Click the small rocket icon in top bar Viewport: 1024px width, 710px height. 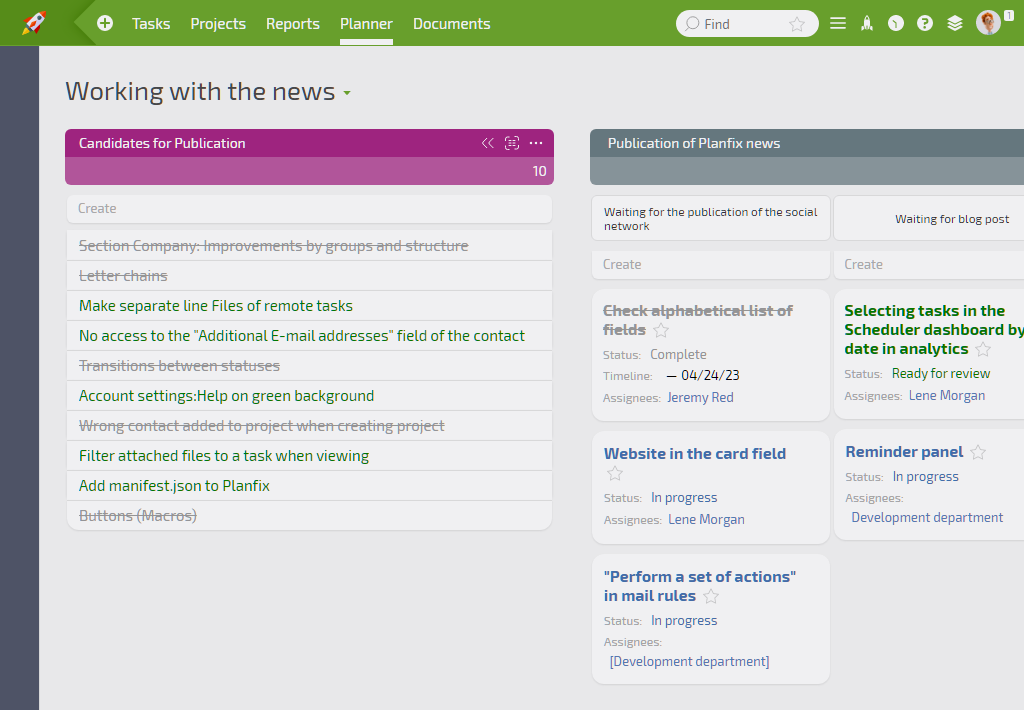point(867,24)
